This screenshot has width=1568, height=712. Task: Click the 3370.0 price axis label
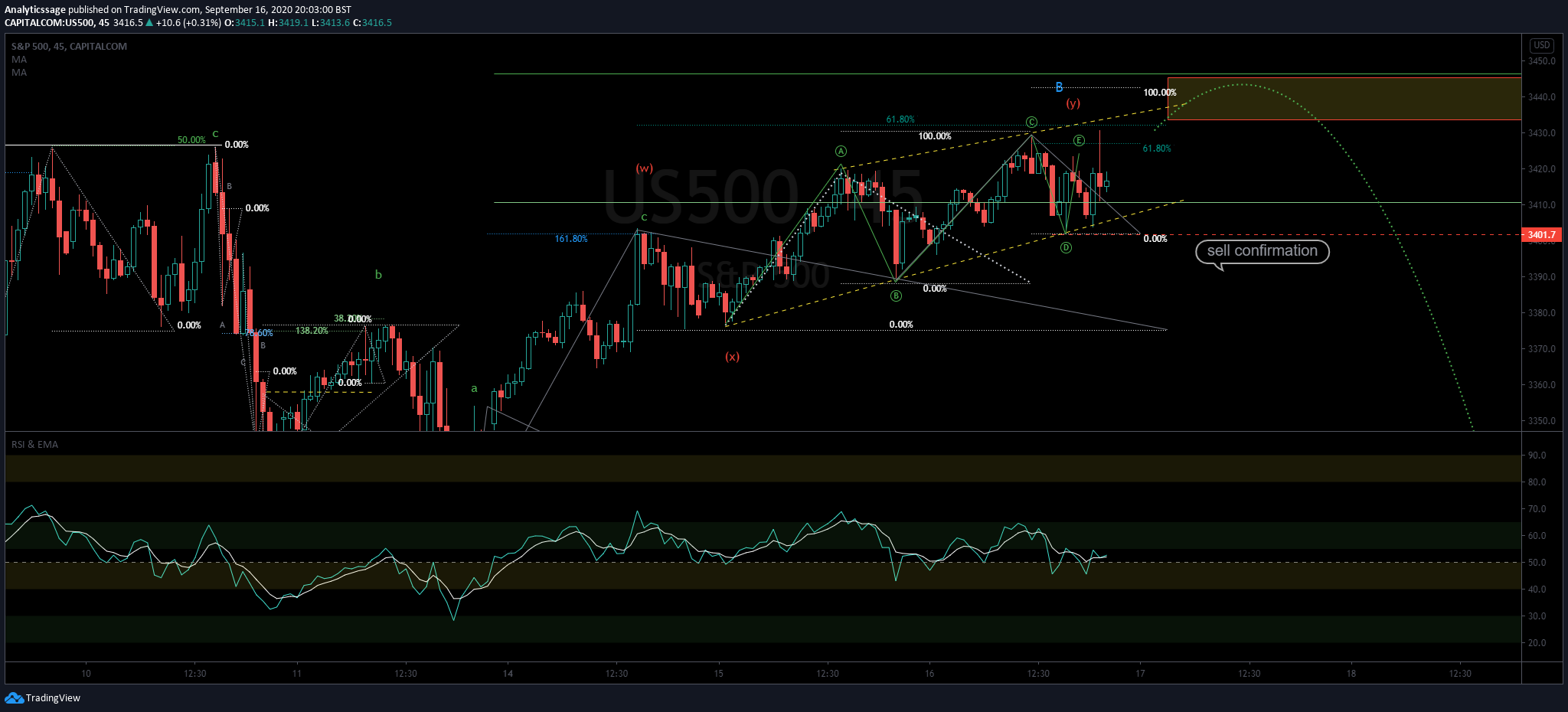[1541, 349]
